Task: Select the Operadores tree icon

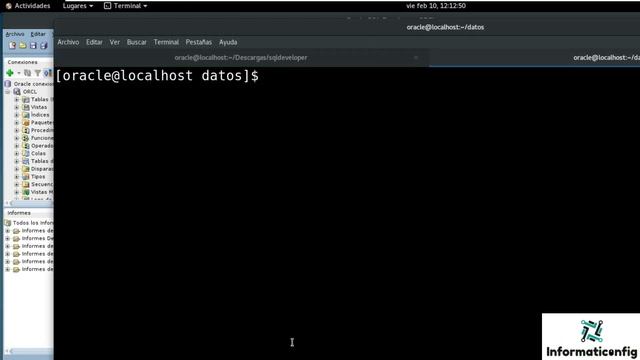Action: pyautogui.click(x=26, y=146)
